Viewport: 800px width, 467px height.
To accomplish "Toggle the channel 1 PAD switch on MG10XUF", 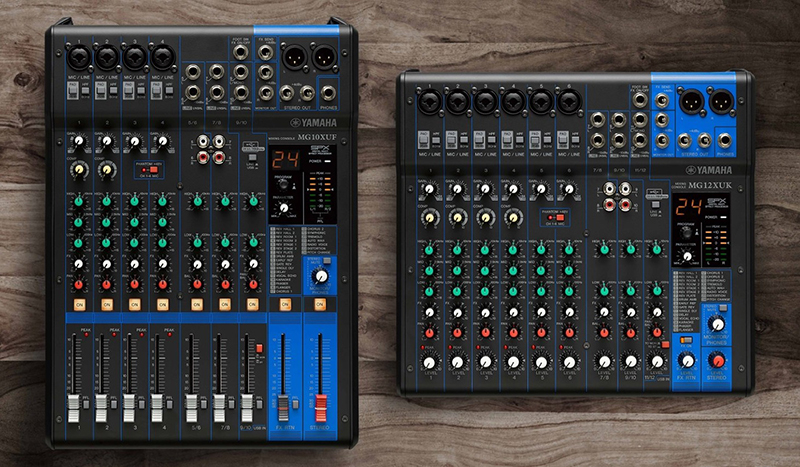I will (x=73, y=90).
